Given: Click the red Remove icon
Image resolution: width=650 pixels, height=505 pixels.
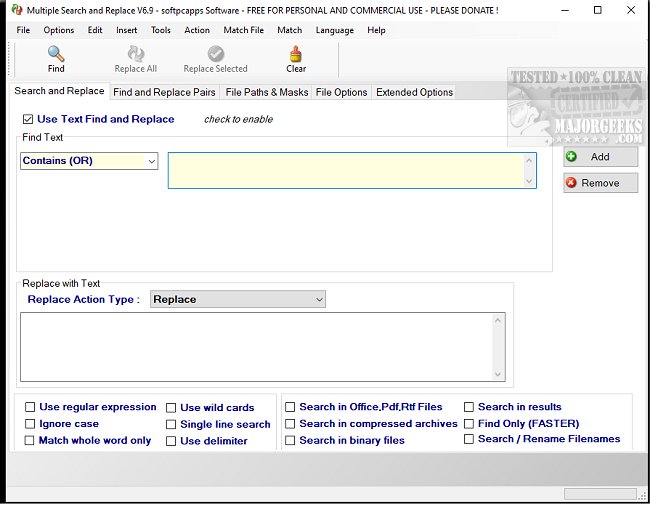Looking at the screenshot, I should [572, 183].
